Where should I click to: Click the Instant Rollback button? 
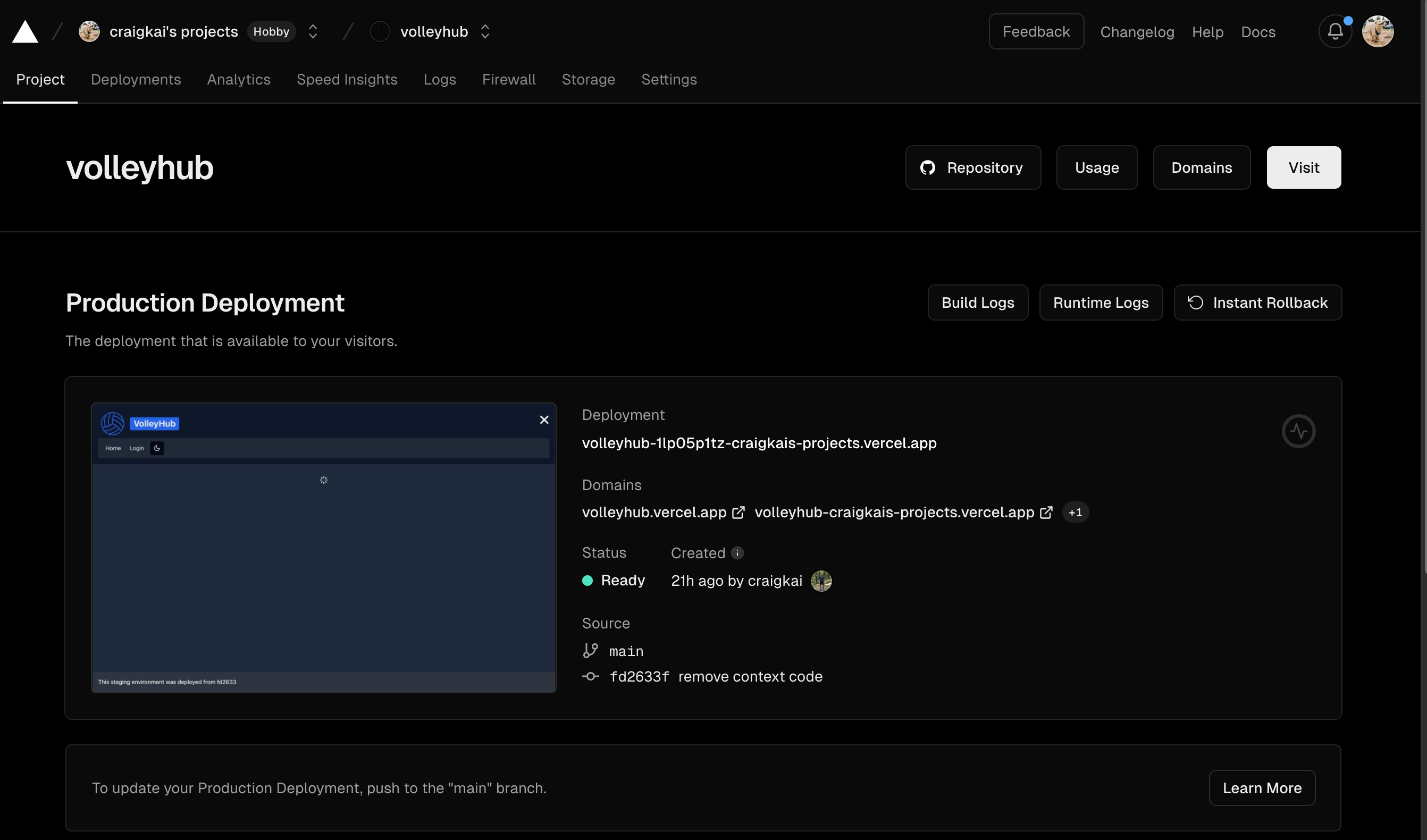point(1258,303)
